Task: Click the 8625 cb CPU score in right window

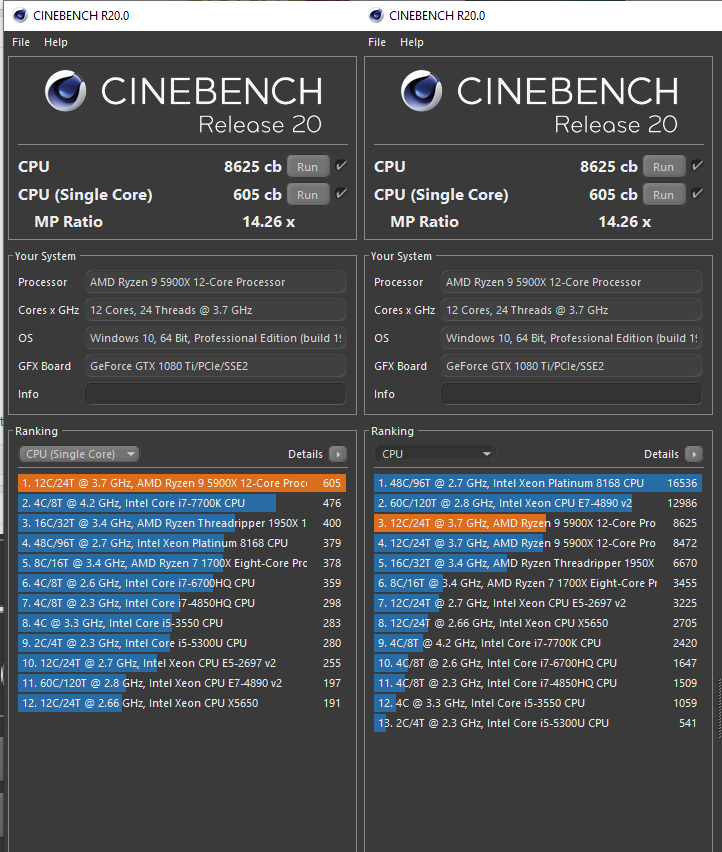Action: (x=608, y=167)
